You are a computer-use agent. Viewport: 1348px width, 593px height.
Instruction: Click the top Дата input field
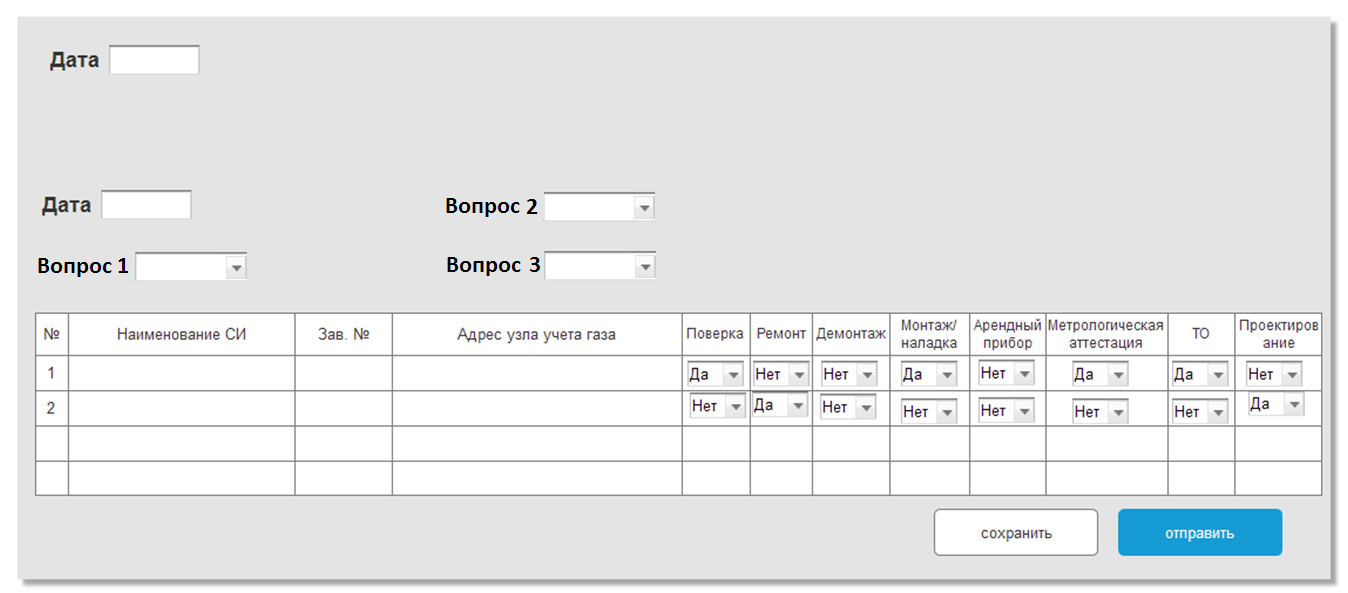[154, 60]
